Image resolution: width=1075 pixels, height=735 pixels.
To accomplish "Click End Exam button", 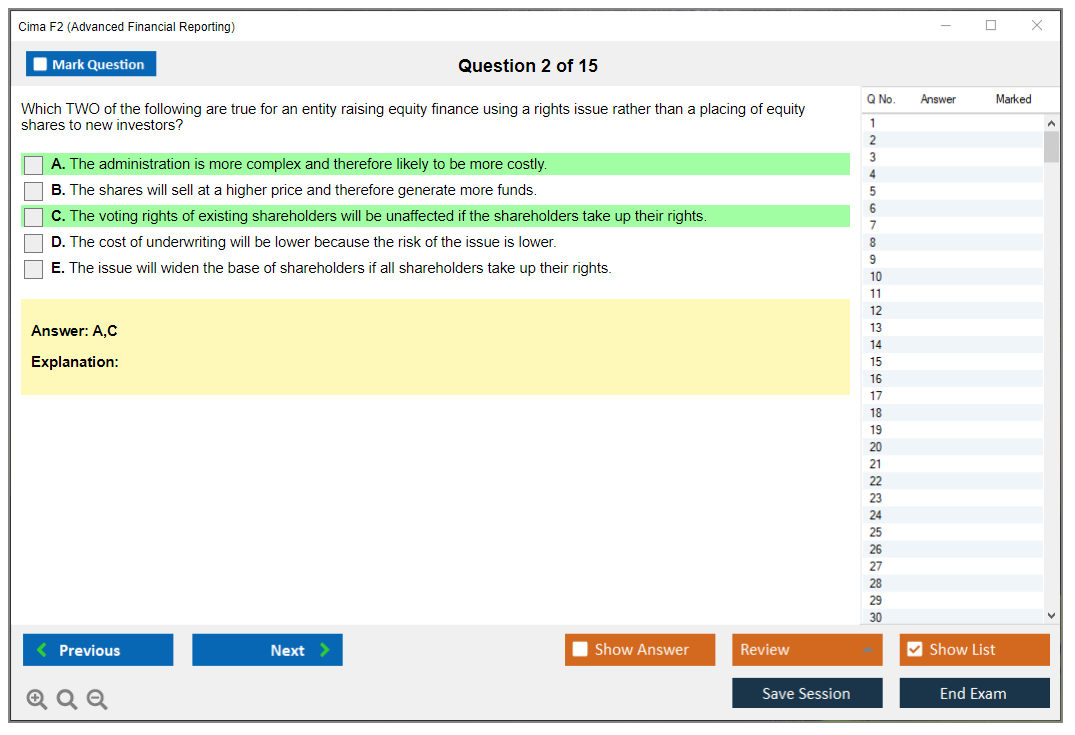I will [x=974, y=693].
